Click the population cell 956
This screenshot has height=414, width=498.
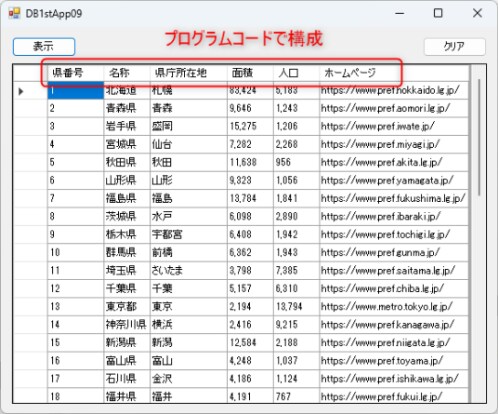pyautogui.click(x=296, y=162)
